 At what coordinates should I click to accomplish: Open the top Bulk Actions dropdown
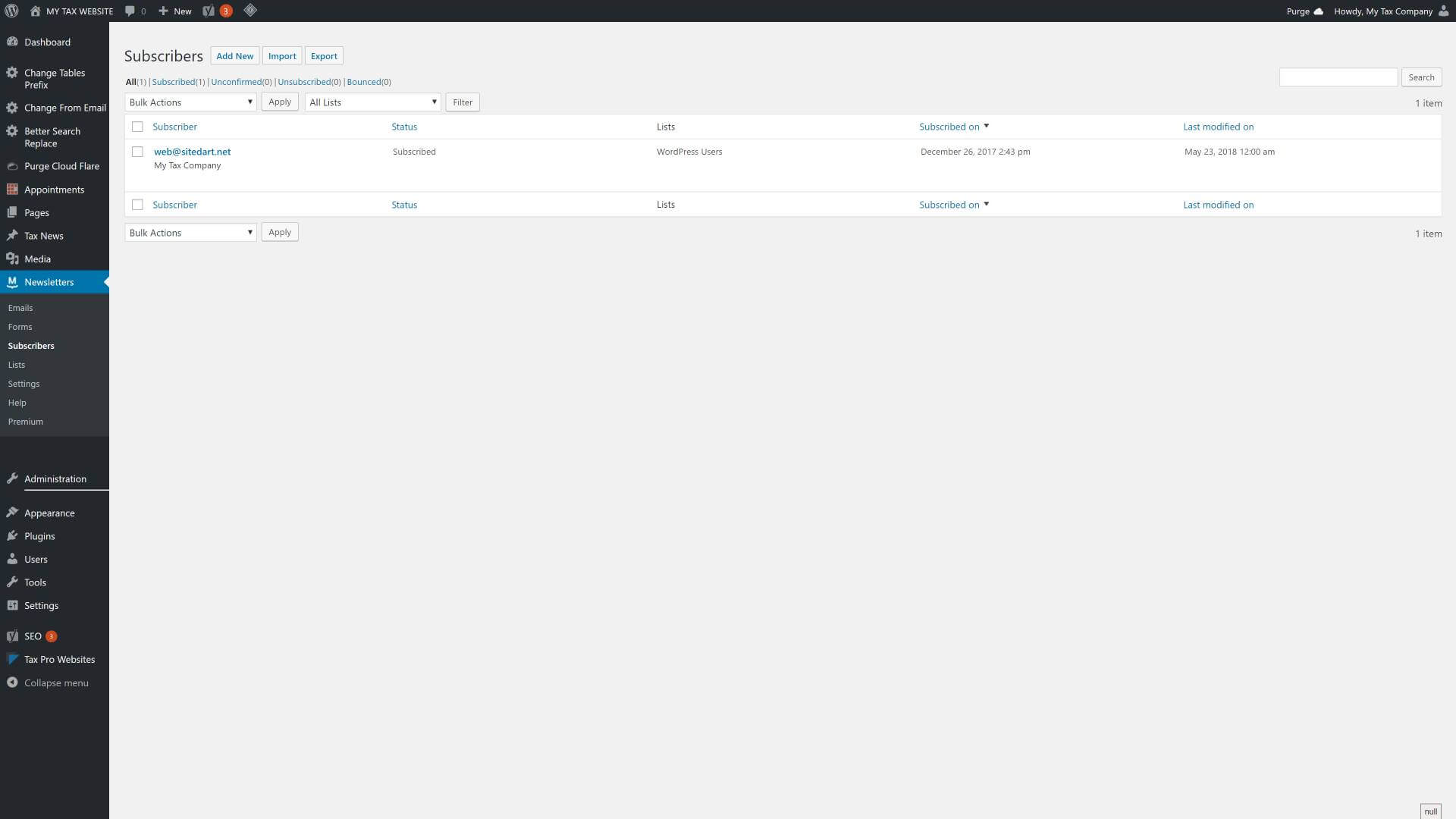tap(190, 102)
